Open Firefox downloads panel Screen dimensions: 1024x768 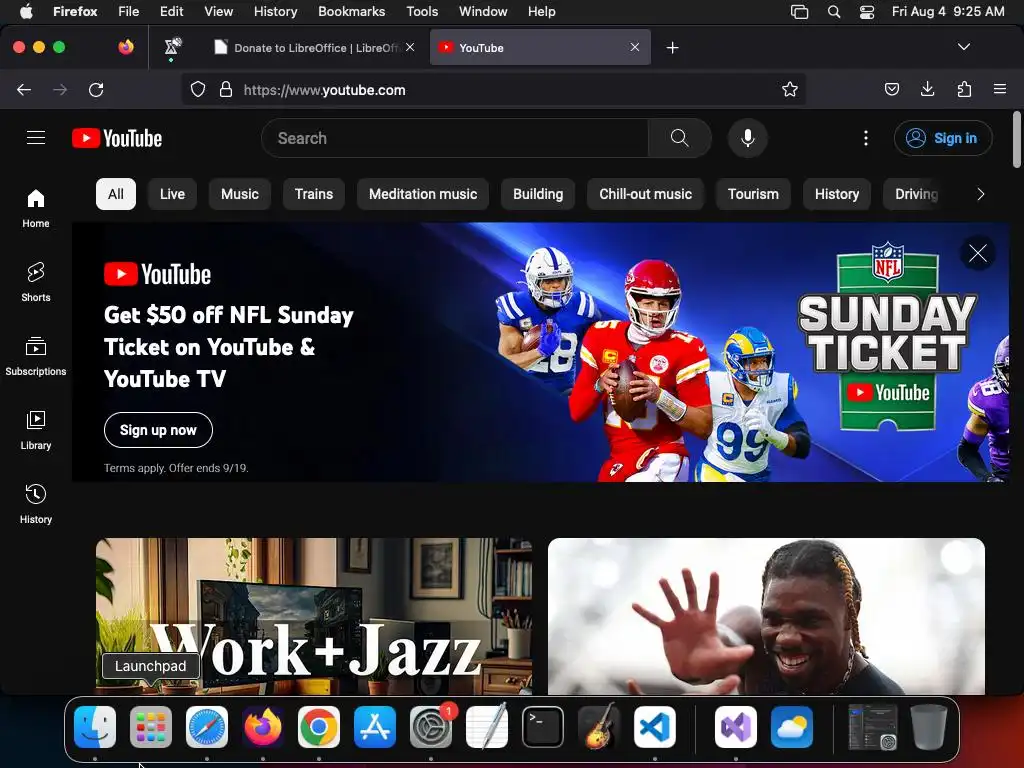927,89
